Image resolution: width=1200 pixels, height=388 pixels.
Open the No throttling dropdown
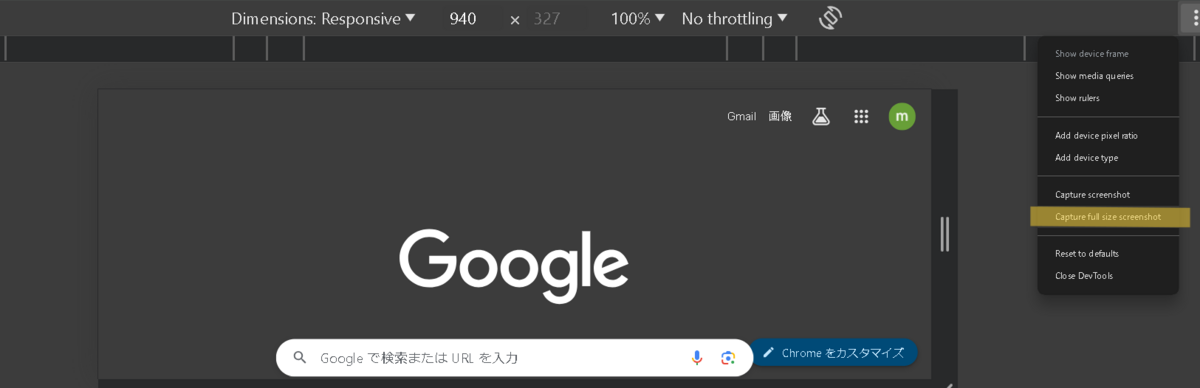pos(734,18)
